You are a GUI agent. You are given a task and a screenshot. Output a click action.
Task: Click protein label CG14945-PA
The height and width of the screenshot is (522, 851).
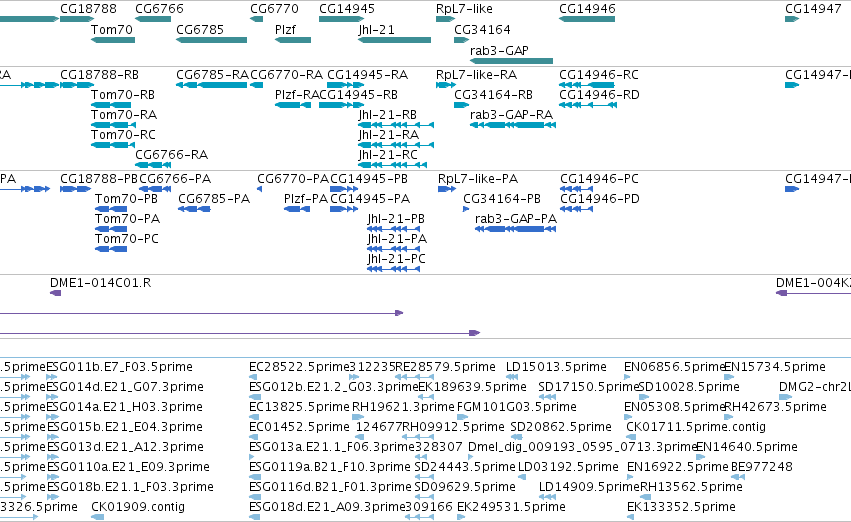(370, 199)
